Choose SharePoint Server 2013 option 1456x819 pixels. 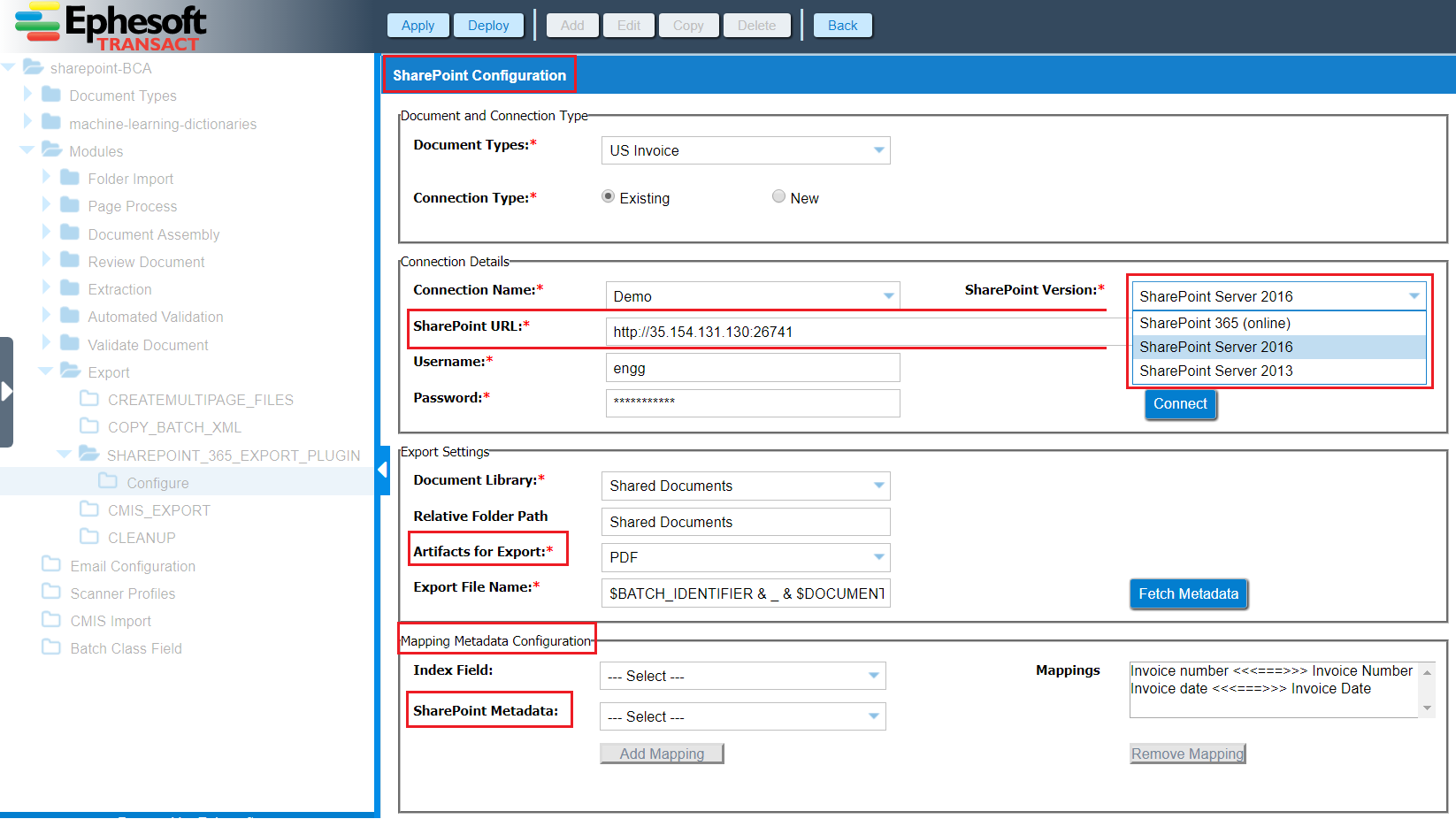point(1279,371)
